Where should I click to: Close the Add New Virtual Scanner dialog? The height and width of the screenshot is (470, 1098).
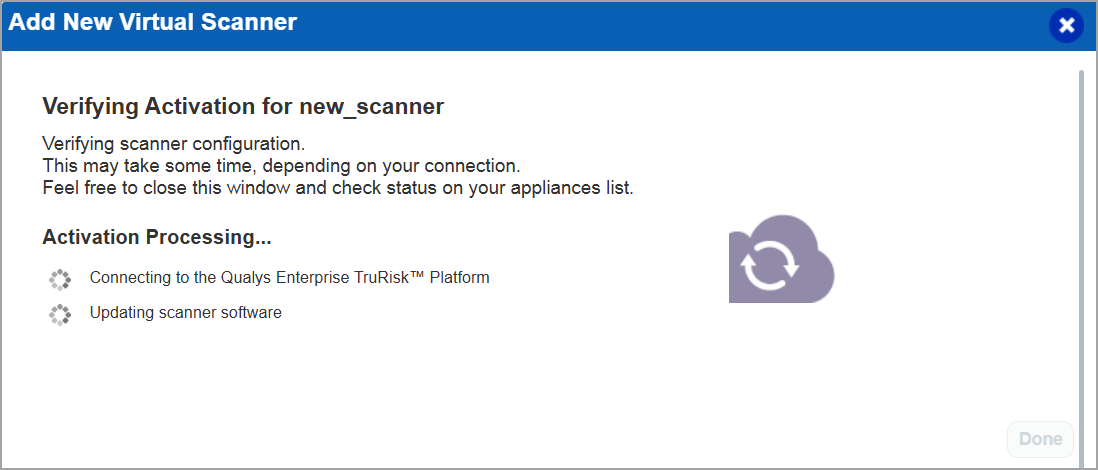1066,25
